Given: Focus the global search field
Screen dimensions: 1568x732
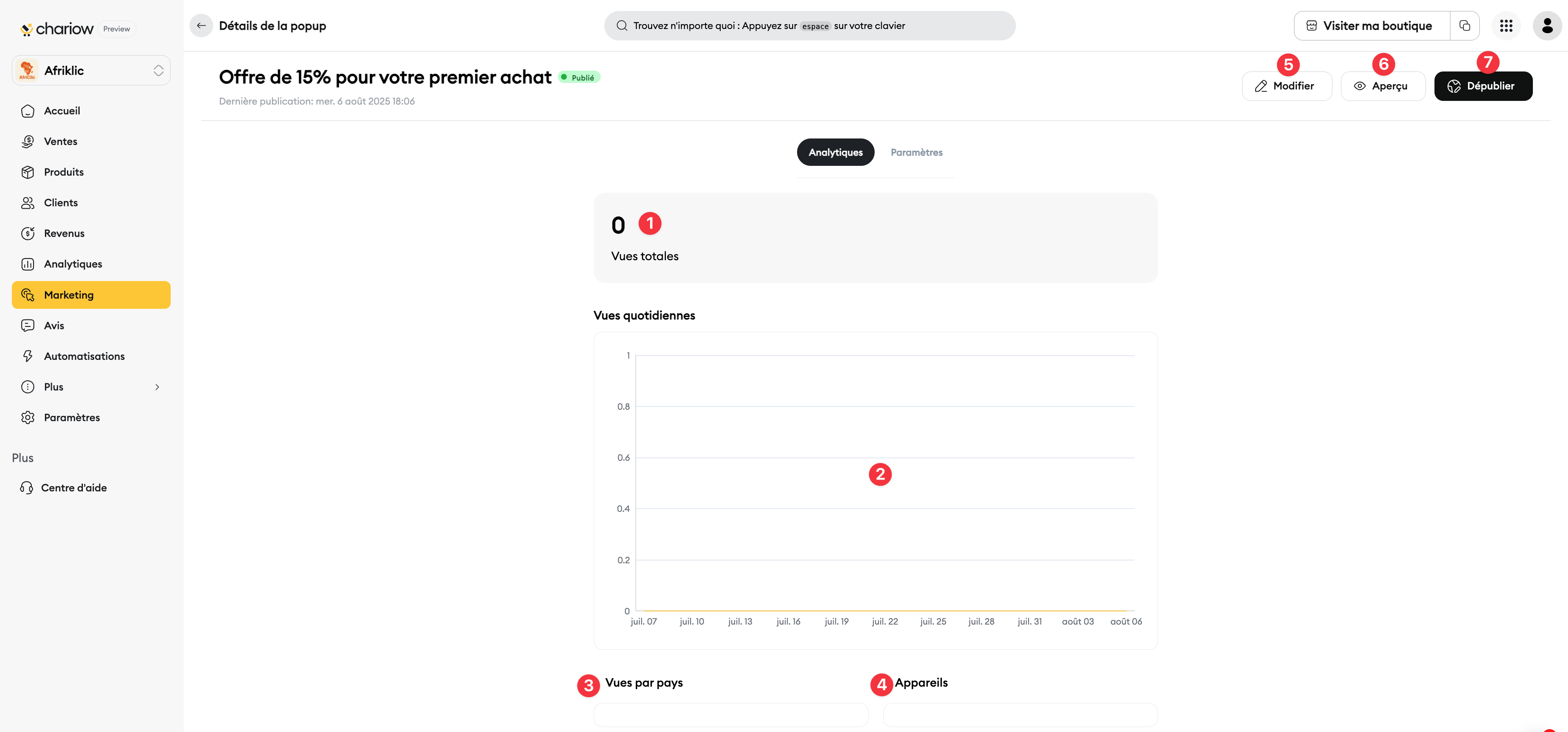Looking at the screenshot, I should [810, 26].
